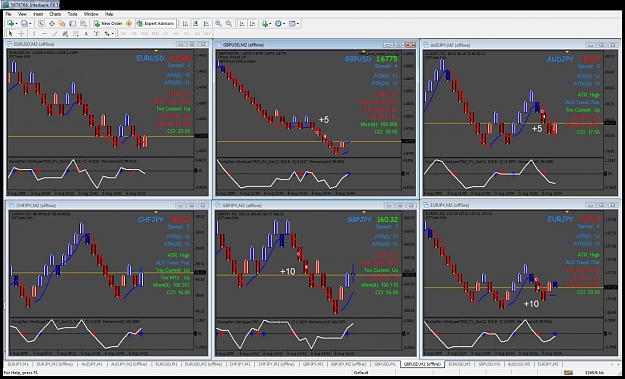Click the Default profile status bar entry
Screen dimensions: 625x379
pos(361,373)
